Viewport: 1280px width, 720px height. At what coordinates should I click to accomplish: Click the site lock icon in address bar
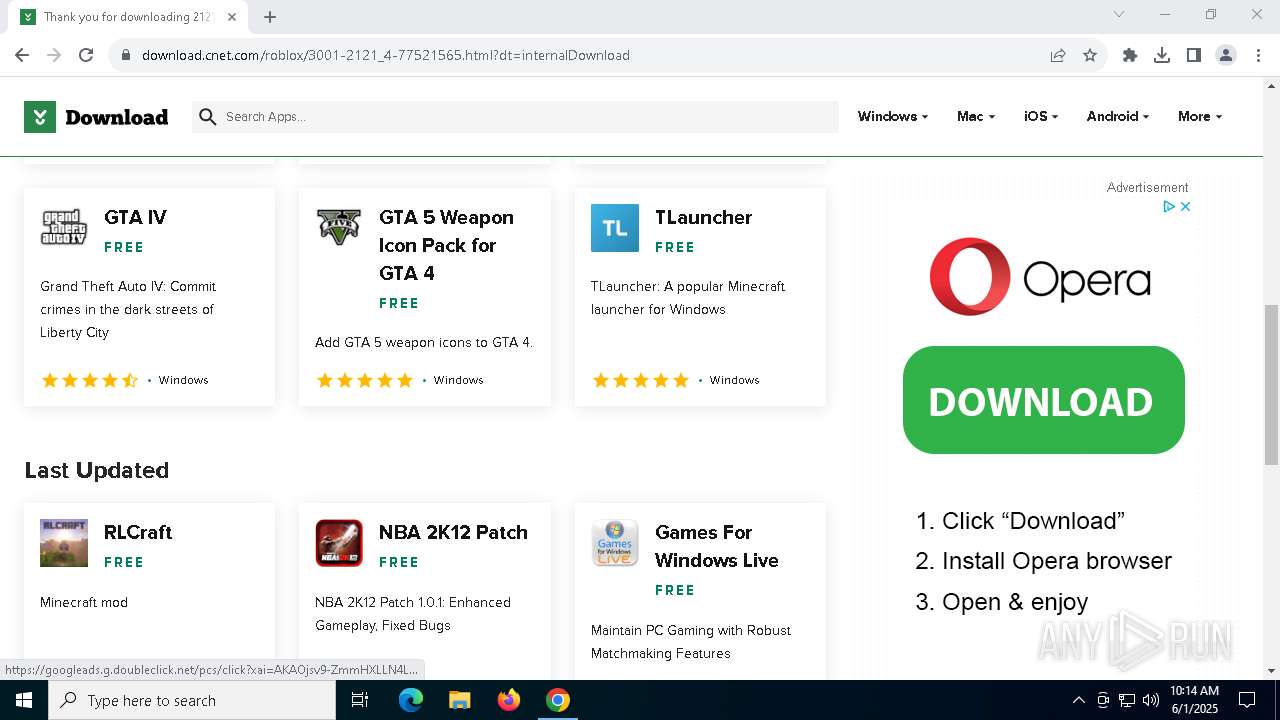click(x=126, y=55)
